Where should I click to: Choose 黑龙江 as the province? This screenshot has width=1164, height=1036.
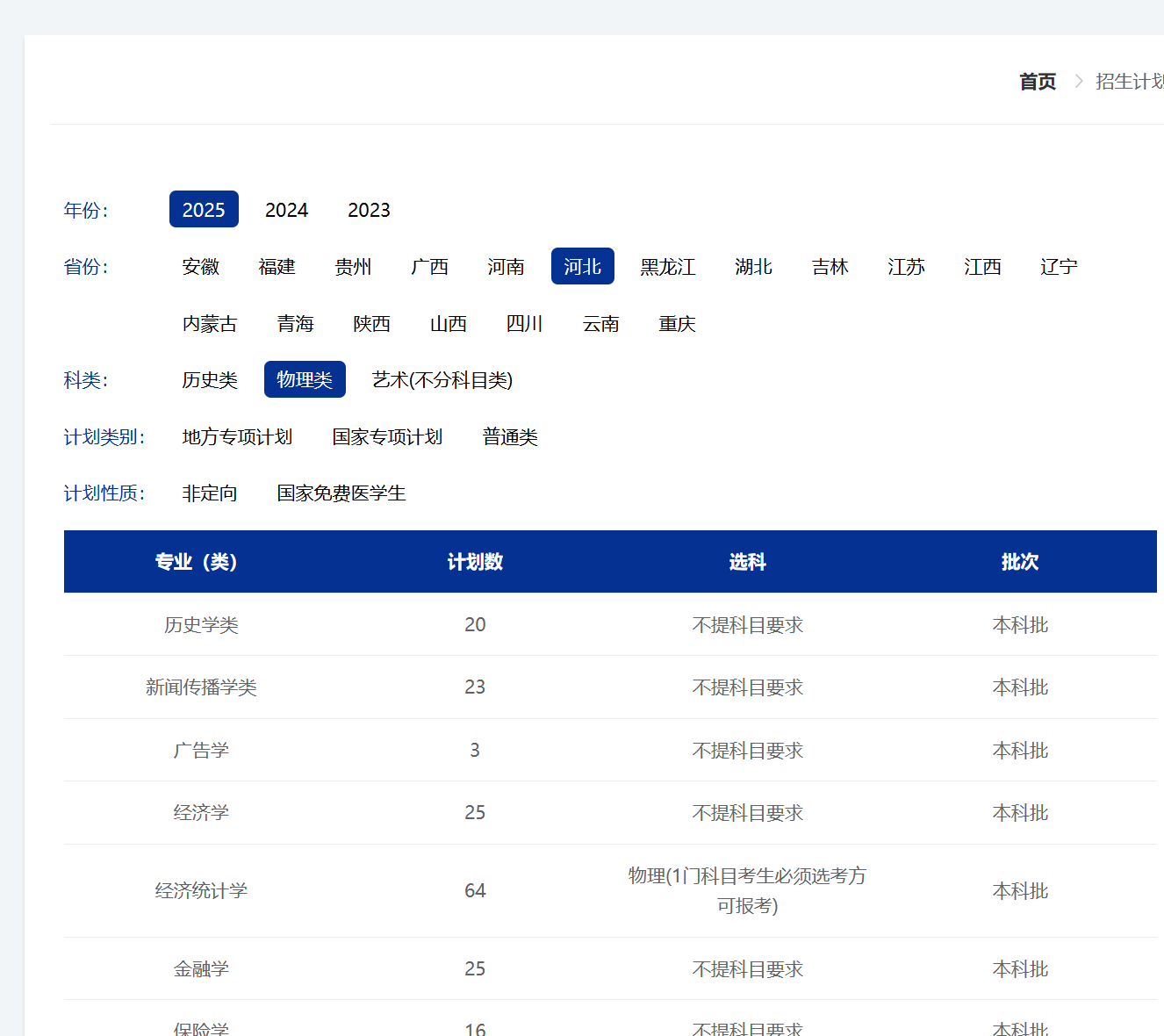point(668,267)
